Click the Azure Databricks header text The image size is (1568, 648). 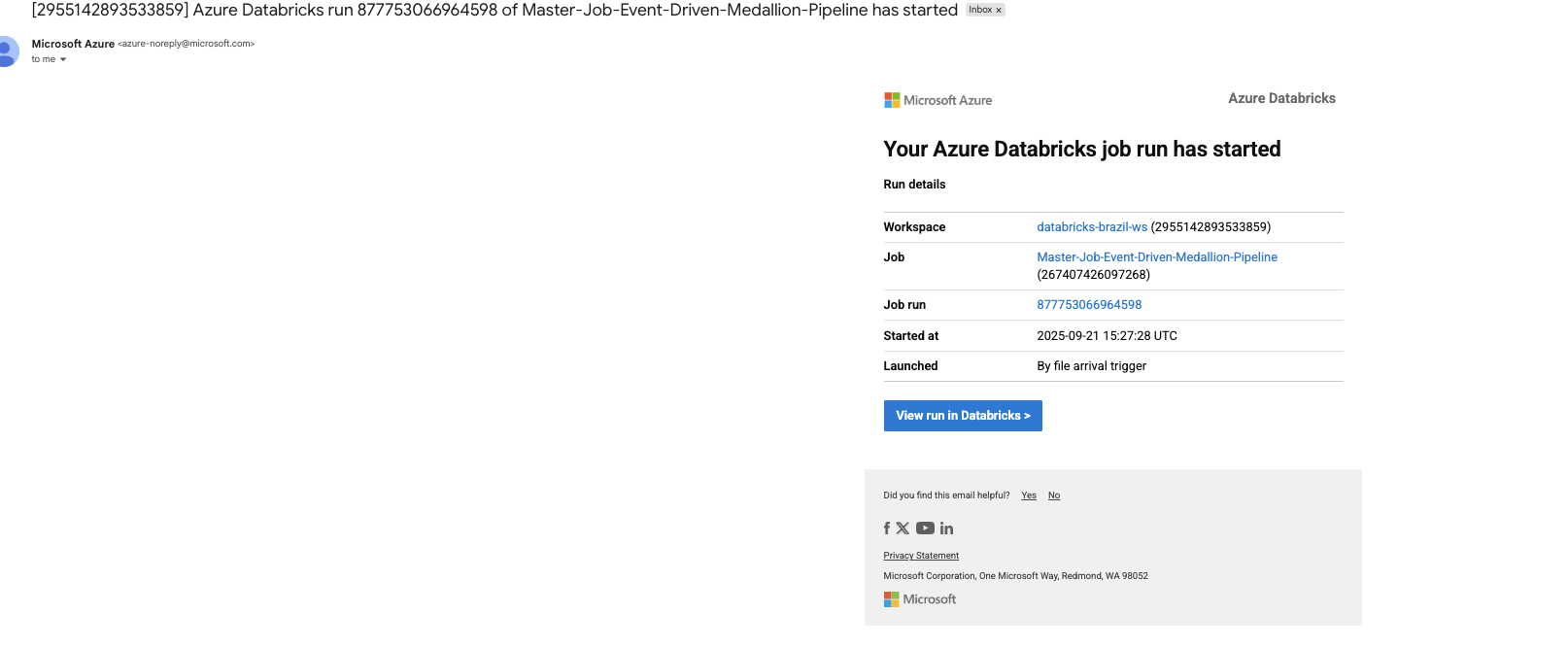(x=1280, y=98)
